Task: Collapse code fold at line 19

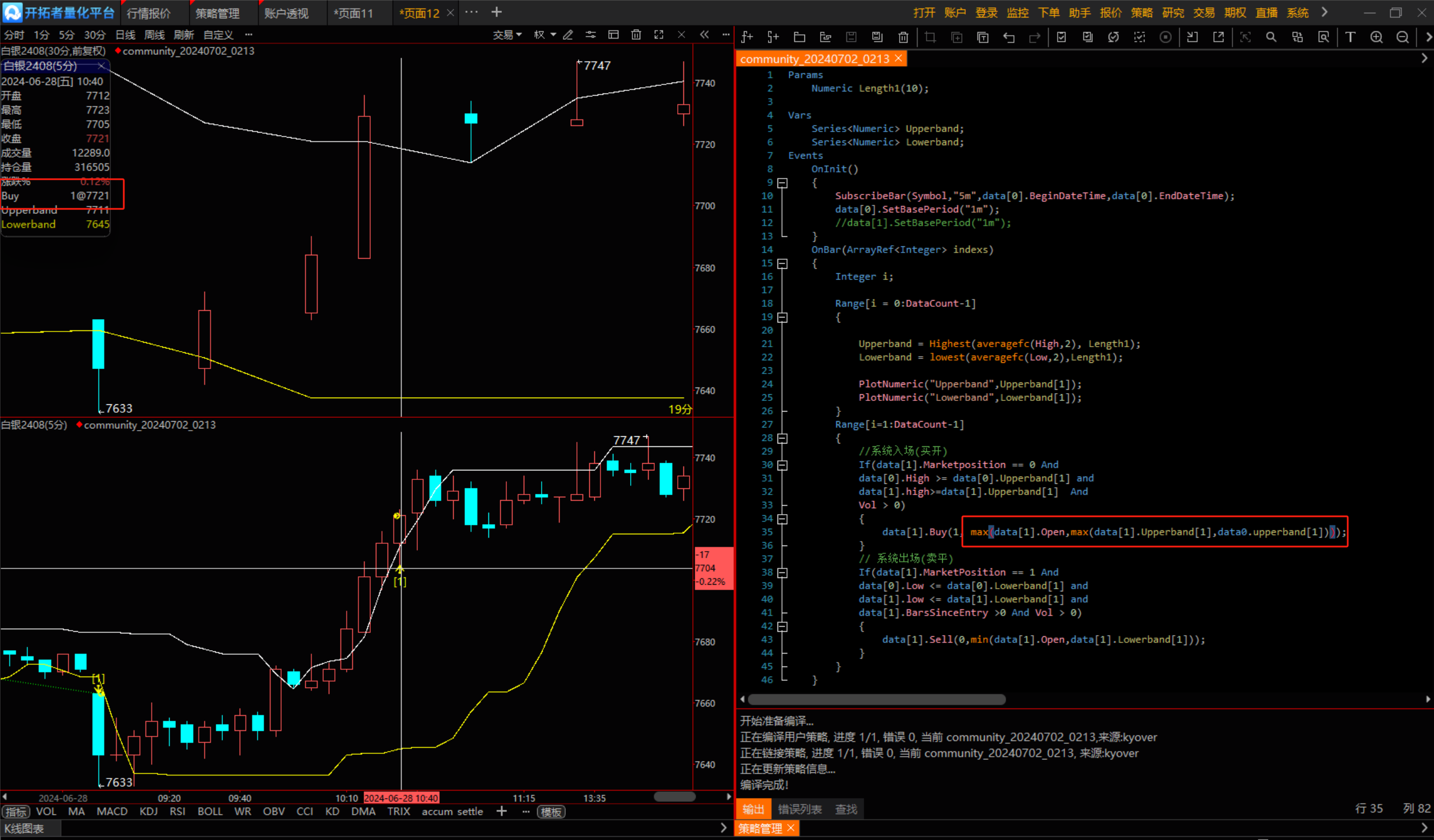Action: 783,318
